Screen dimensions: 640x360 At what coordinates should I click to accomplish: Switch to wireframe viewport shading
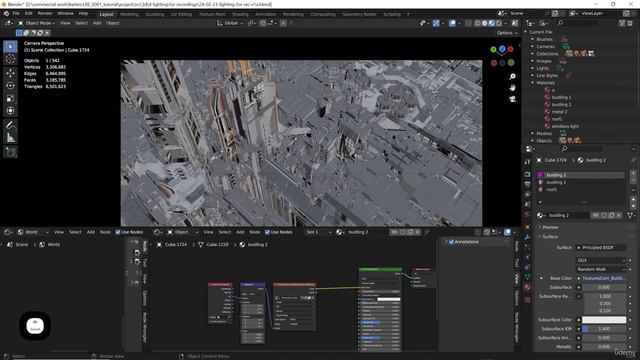coord(478,23)
